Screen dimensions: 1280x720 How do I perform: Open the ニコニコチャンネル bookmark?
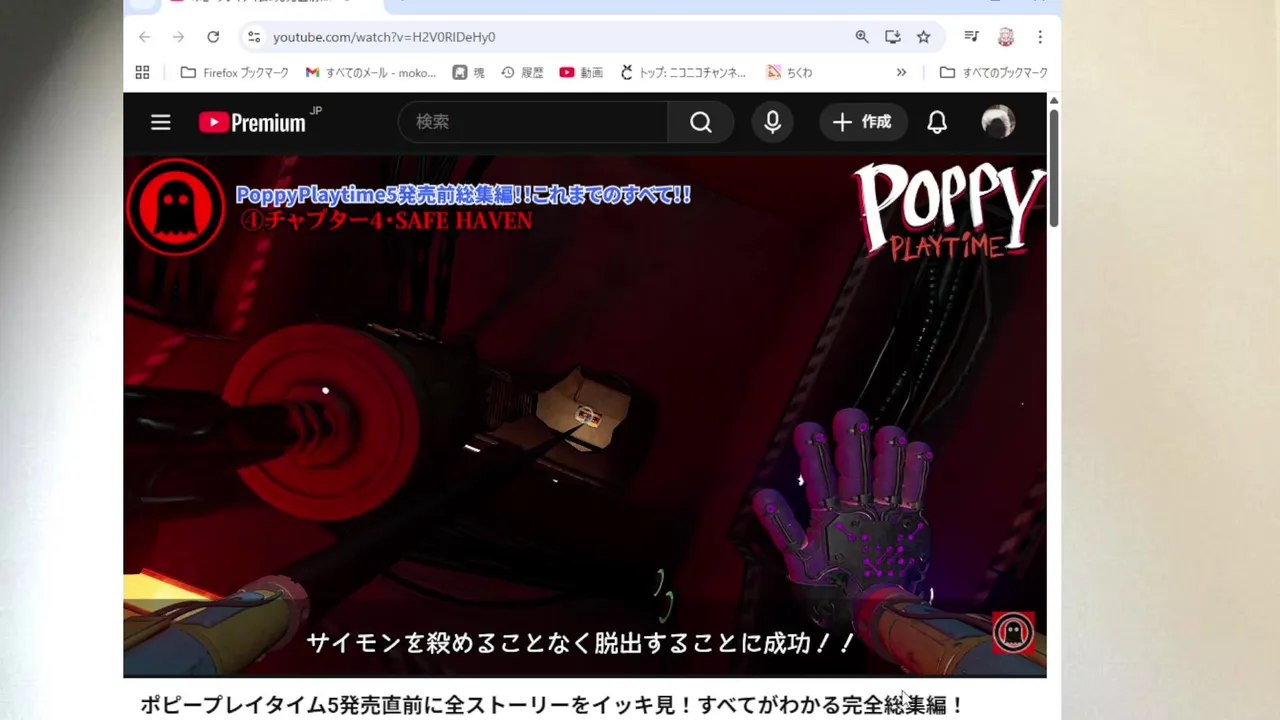click(x=683, y=72)
